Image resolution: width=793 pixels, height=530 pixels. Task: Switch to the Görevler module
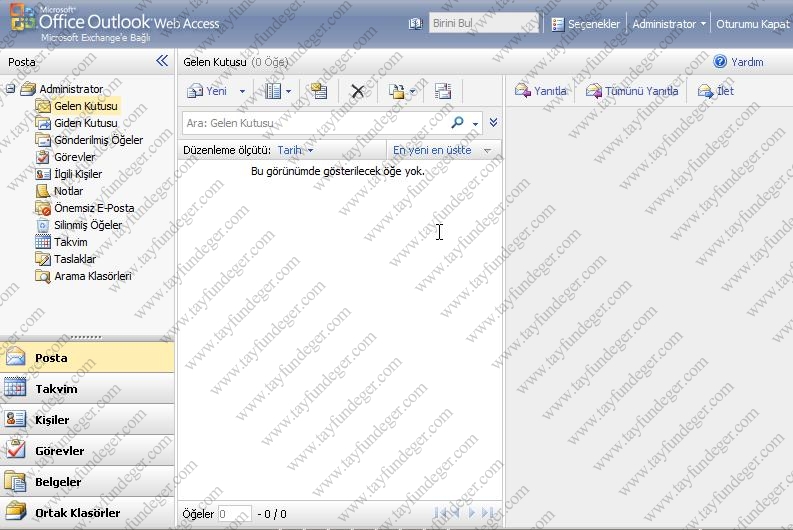87,451
